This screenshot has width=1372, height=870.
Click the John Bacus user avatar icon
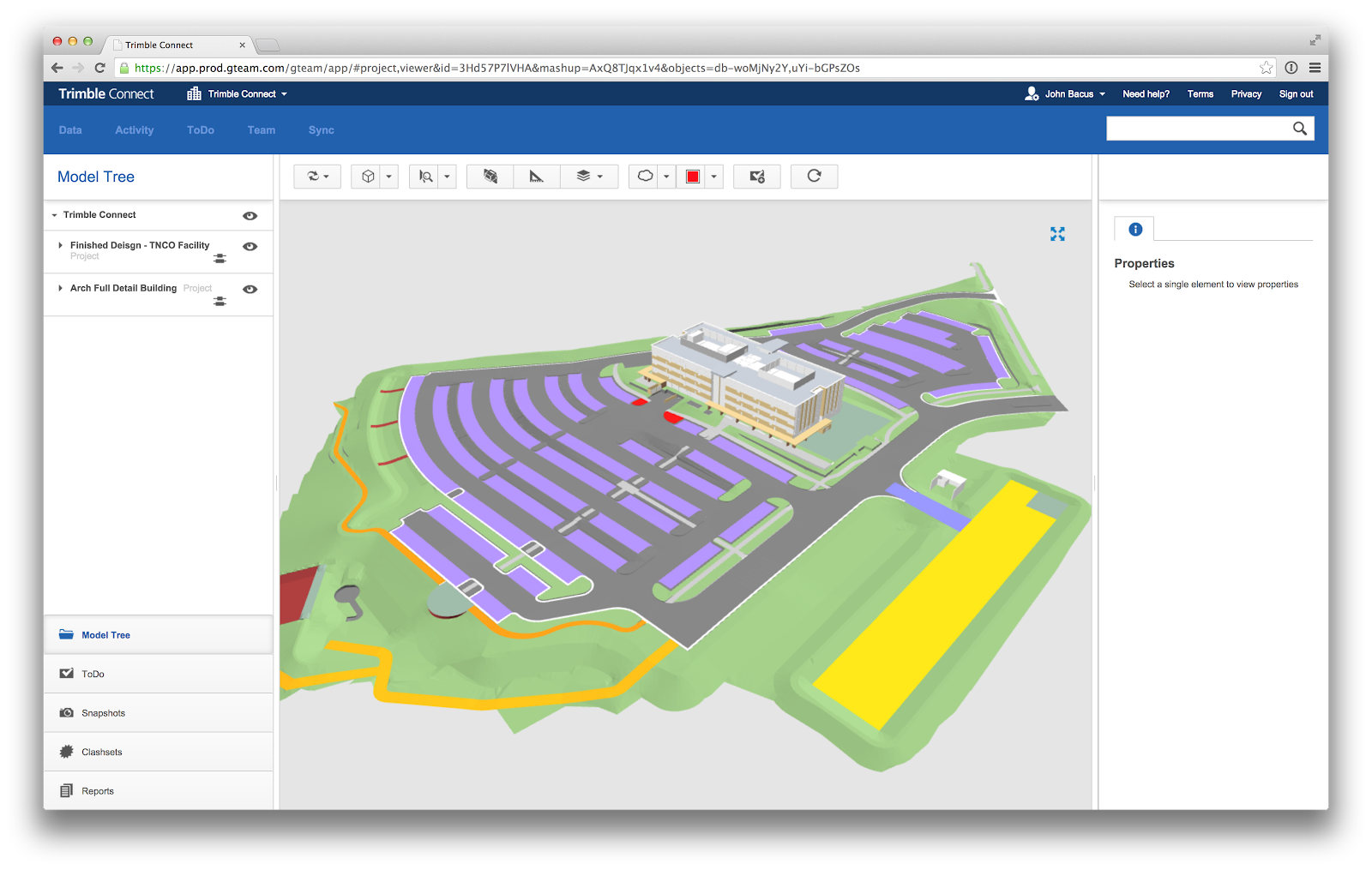[1032, 93]
